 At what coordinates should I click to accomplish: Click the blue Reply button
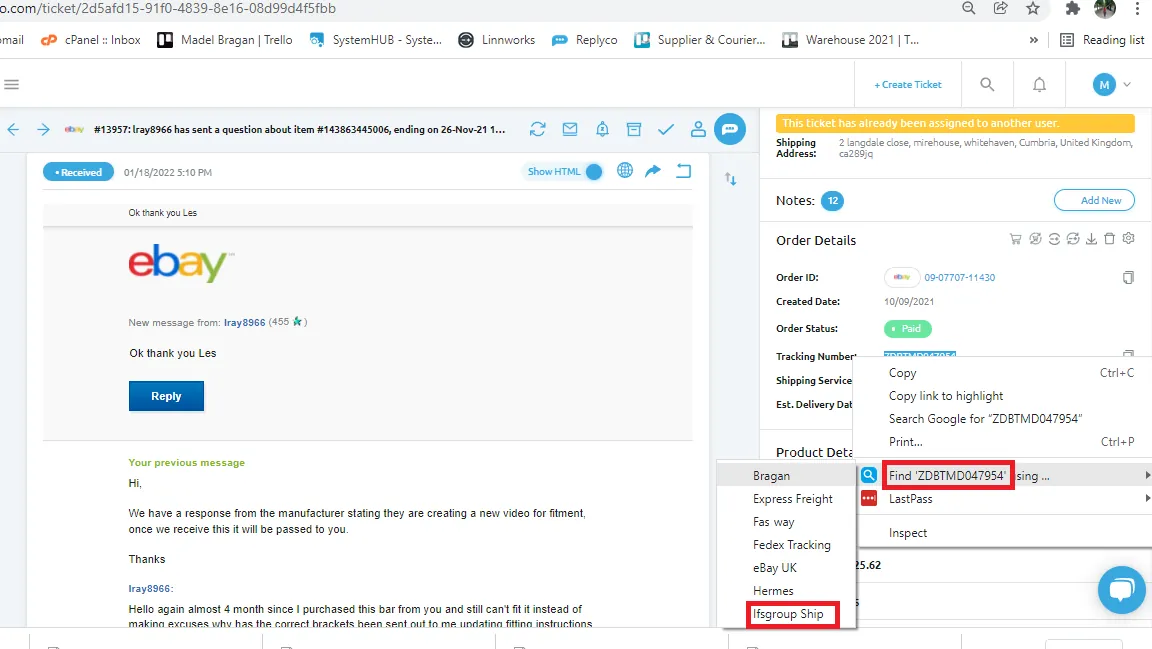coord(166,396)
